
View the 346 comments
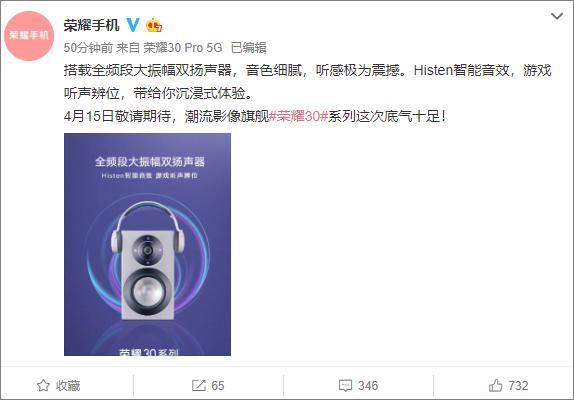coord(368,385)
